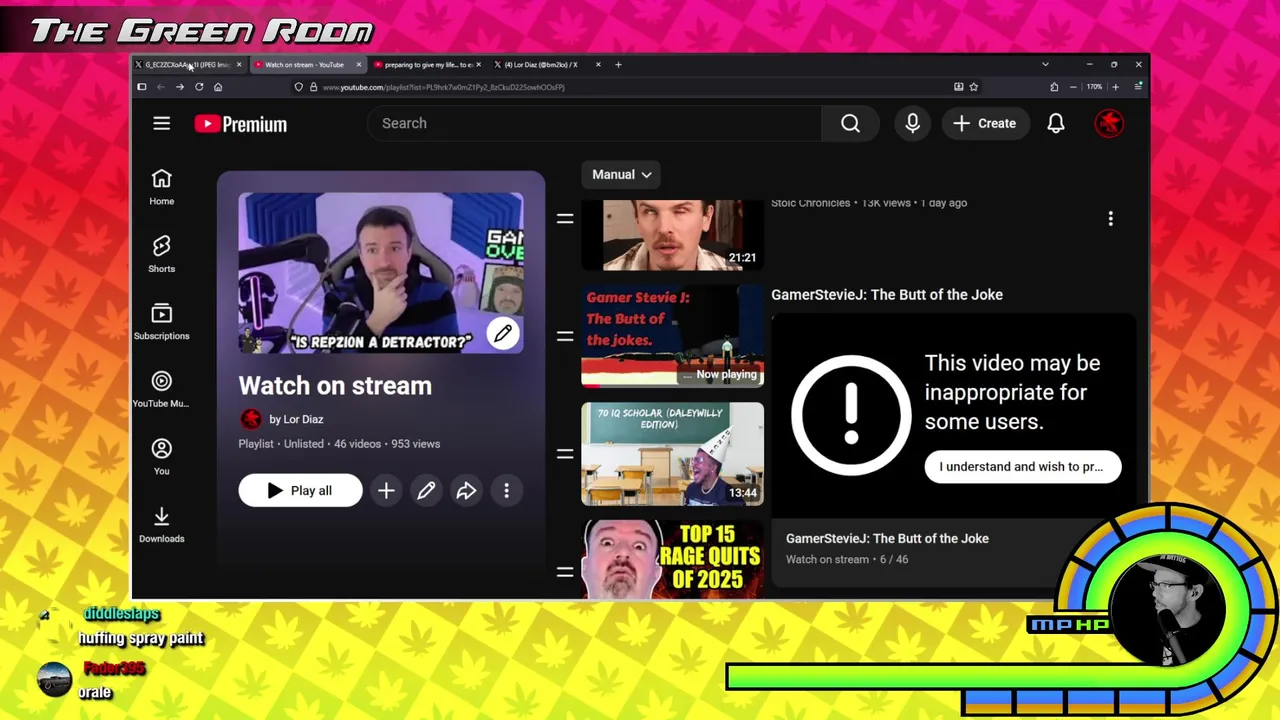Click the 'Is Repzion a detractor' cover image
Screen dimensions: 1280x720
coord(380,273)
